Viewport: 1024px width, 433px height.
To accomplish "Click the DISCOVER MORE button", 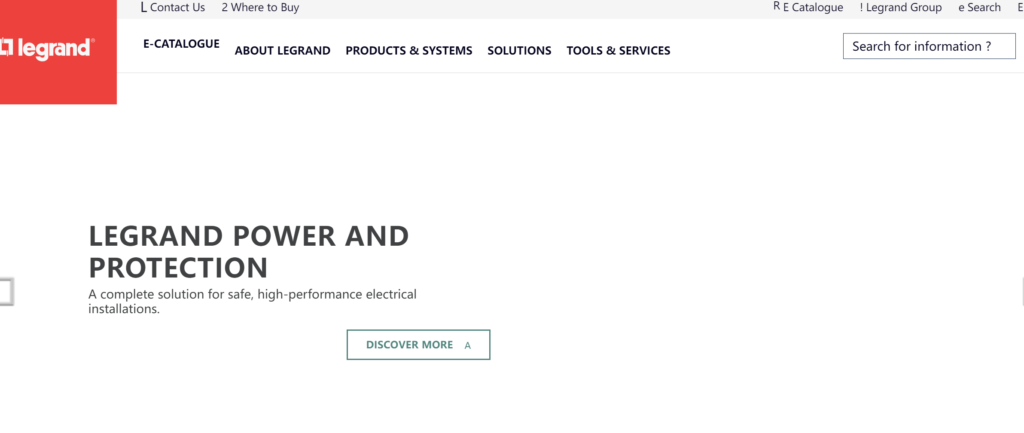I will (418, 345).
